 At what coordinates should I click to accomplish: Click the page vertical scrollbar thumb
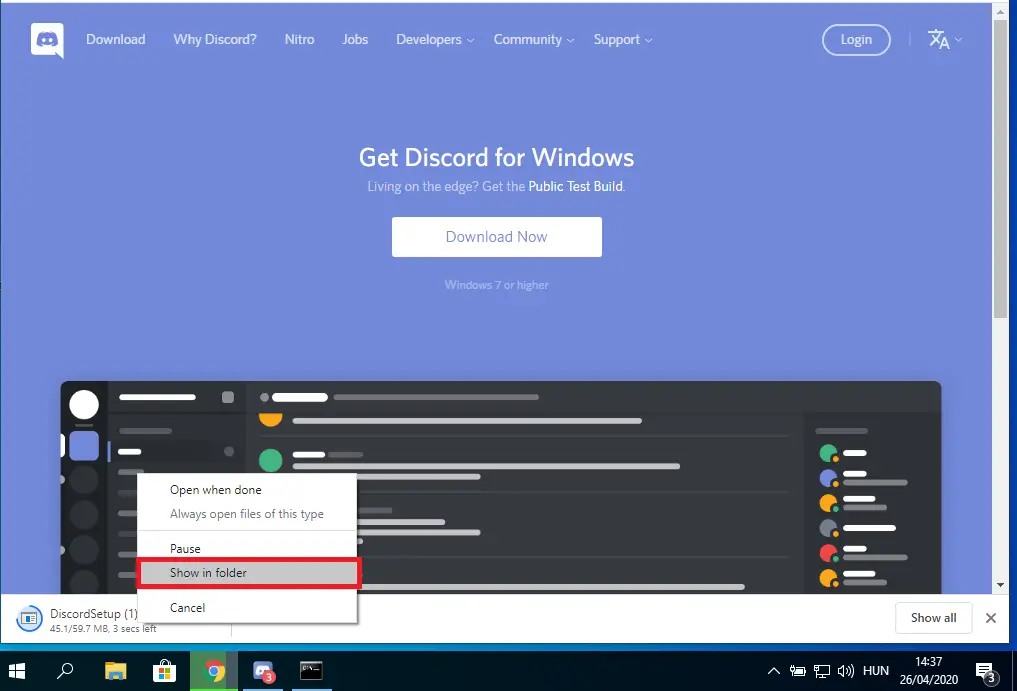point(1001,167)
